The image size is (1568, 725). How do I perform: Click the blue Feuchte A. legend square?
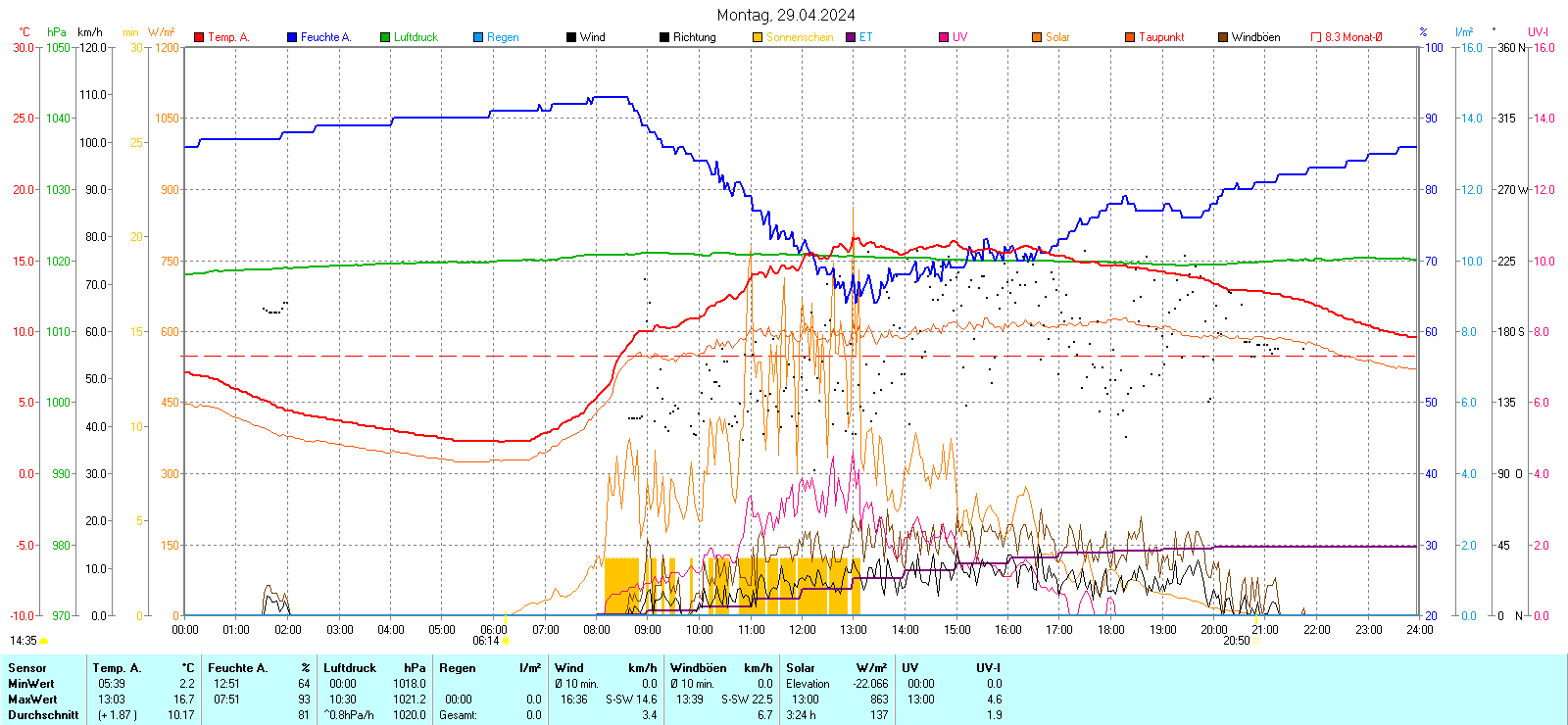point(292,37)
